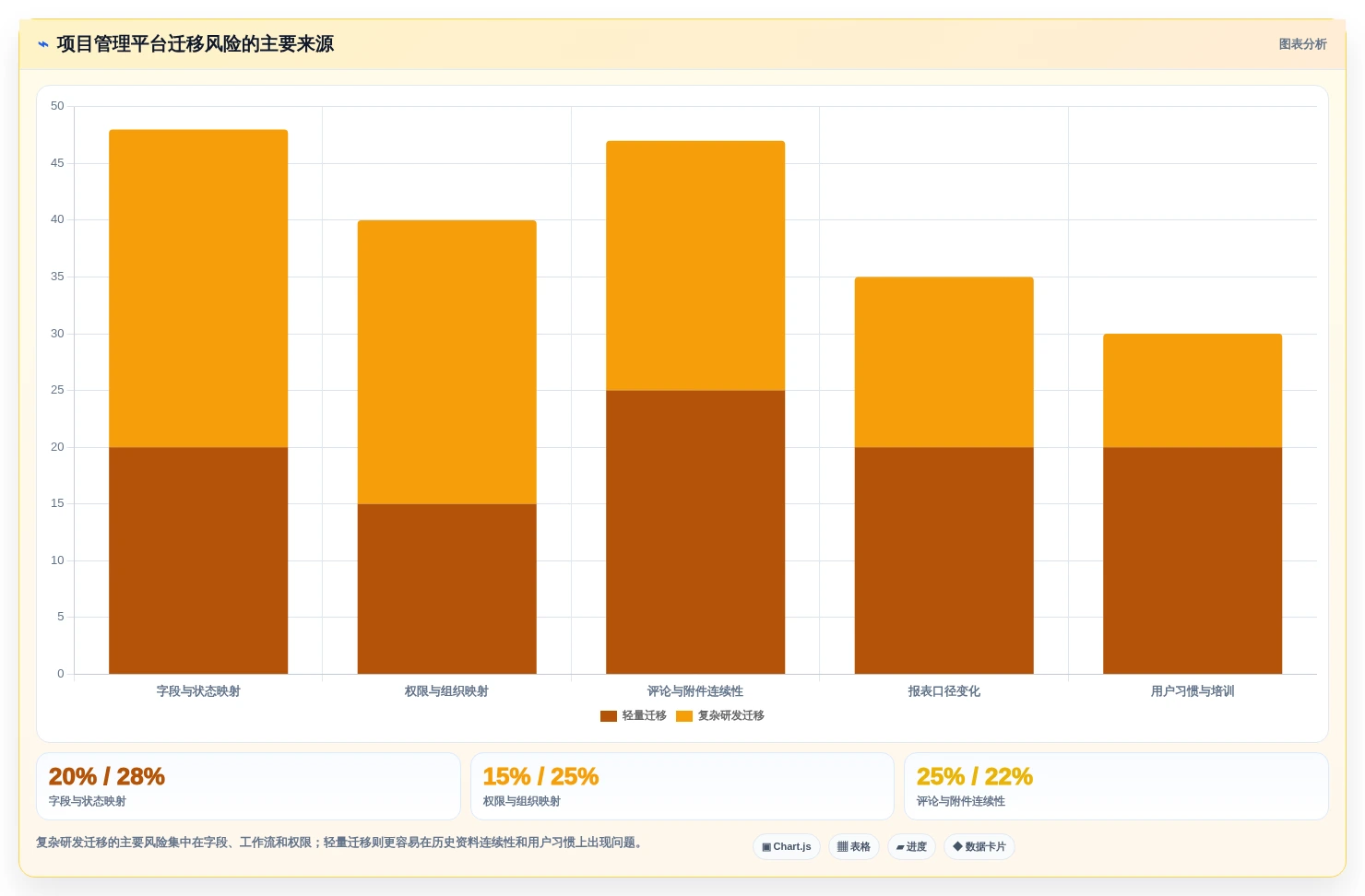Select the 表格 tag chip
Screen dimensions: 1365x896
pyautogui.click(x=854, y=847)
